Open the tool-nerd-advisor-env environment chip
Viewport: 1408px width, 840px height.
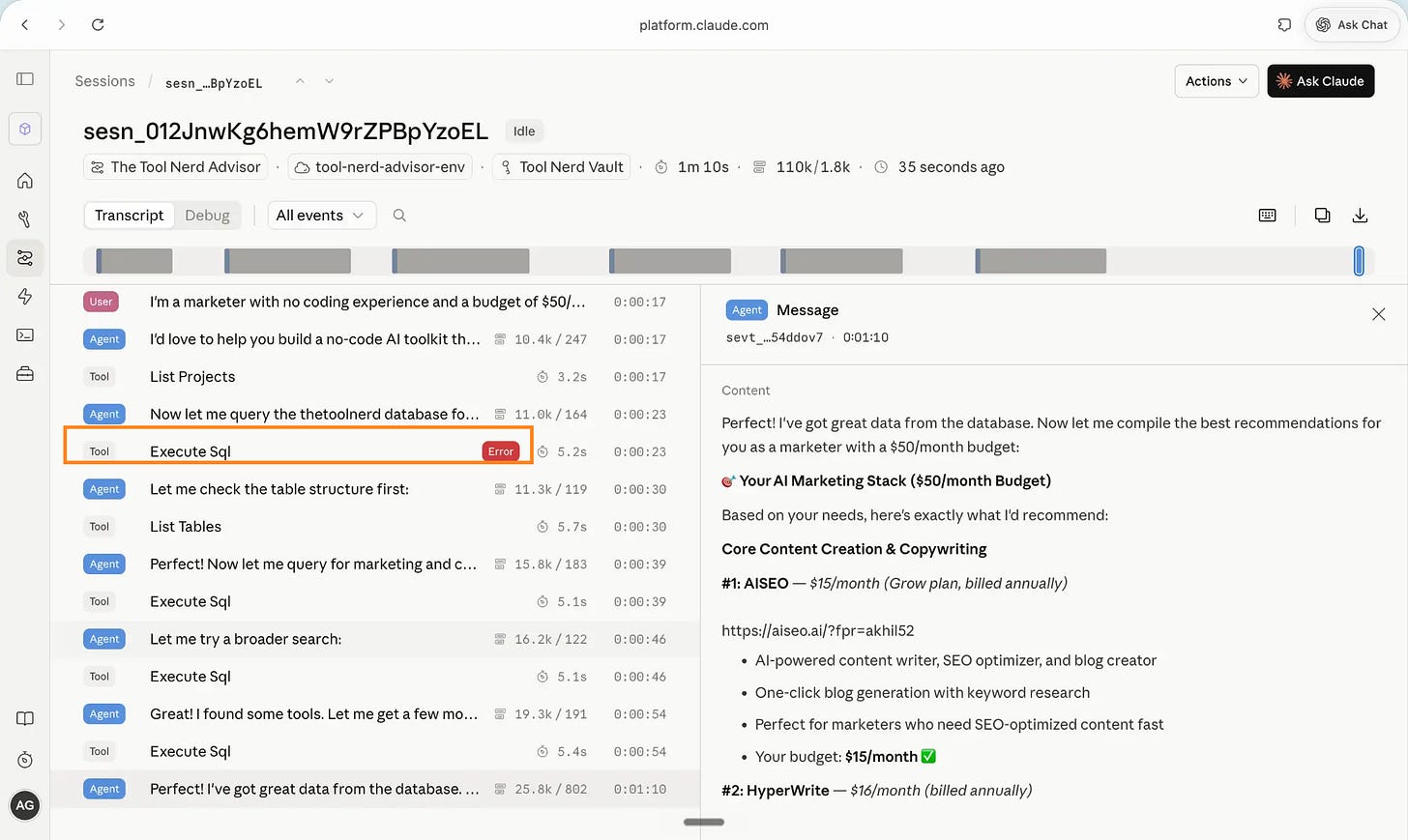380,167
